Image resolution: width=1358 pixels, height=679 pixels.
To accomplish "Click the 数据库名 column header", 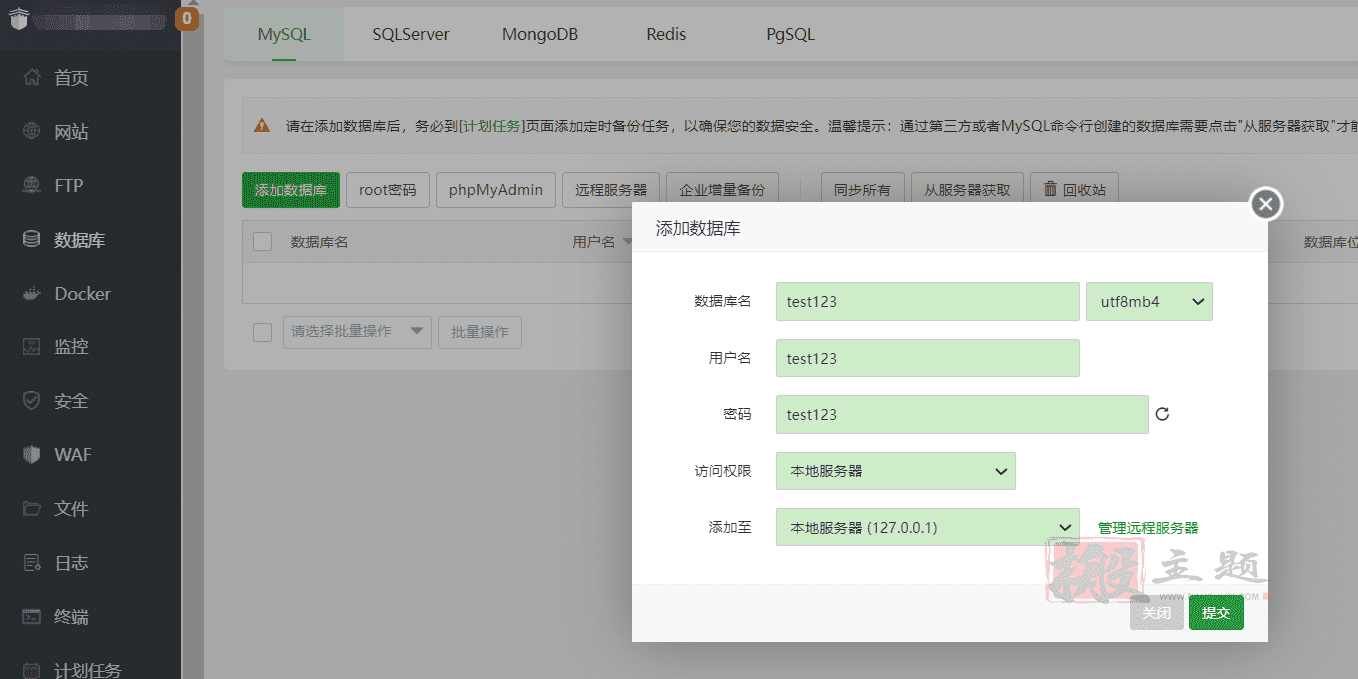I will click(319, 242).
